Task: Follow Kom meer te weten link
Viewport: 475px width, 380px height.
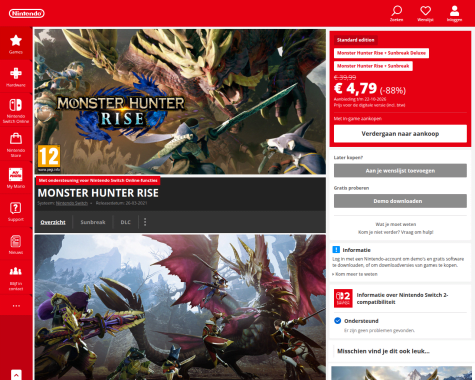Action: [355, 274]
